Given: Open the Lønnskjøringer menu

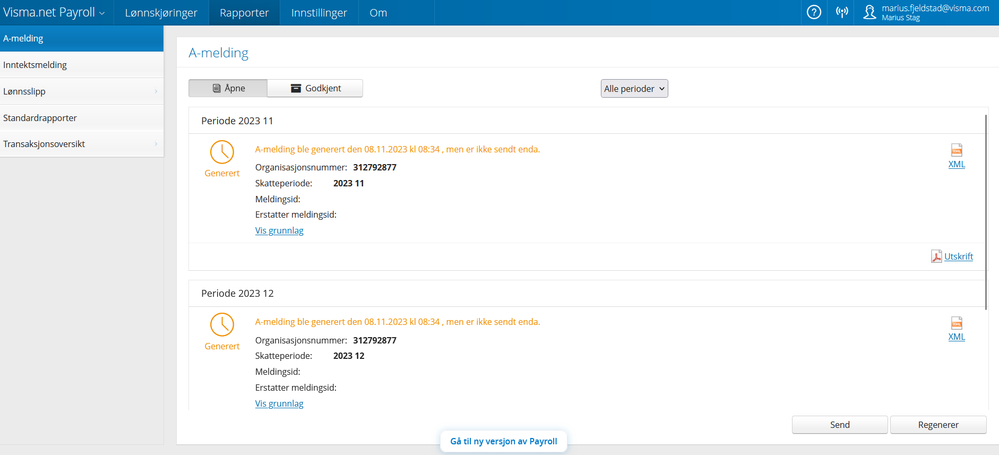Looking at the screenshot, I should [161, 13].
